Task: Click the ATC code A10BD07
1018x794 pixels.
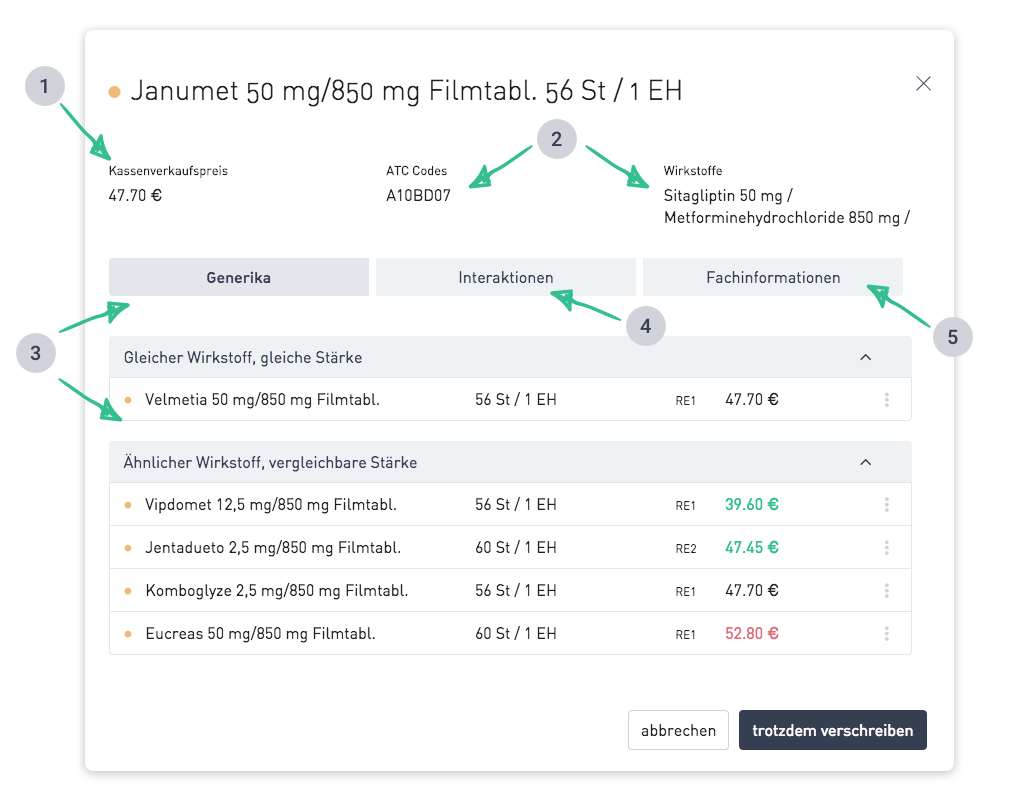Action: [x=418, y=195]
